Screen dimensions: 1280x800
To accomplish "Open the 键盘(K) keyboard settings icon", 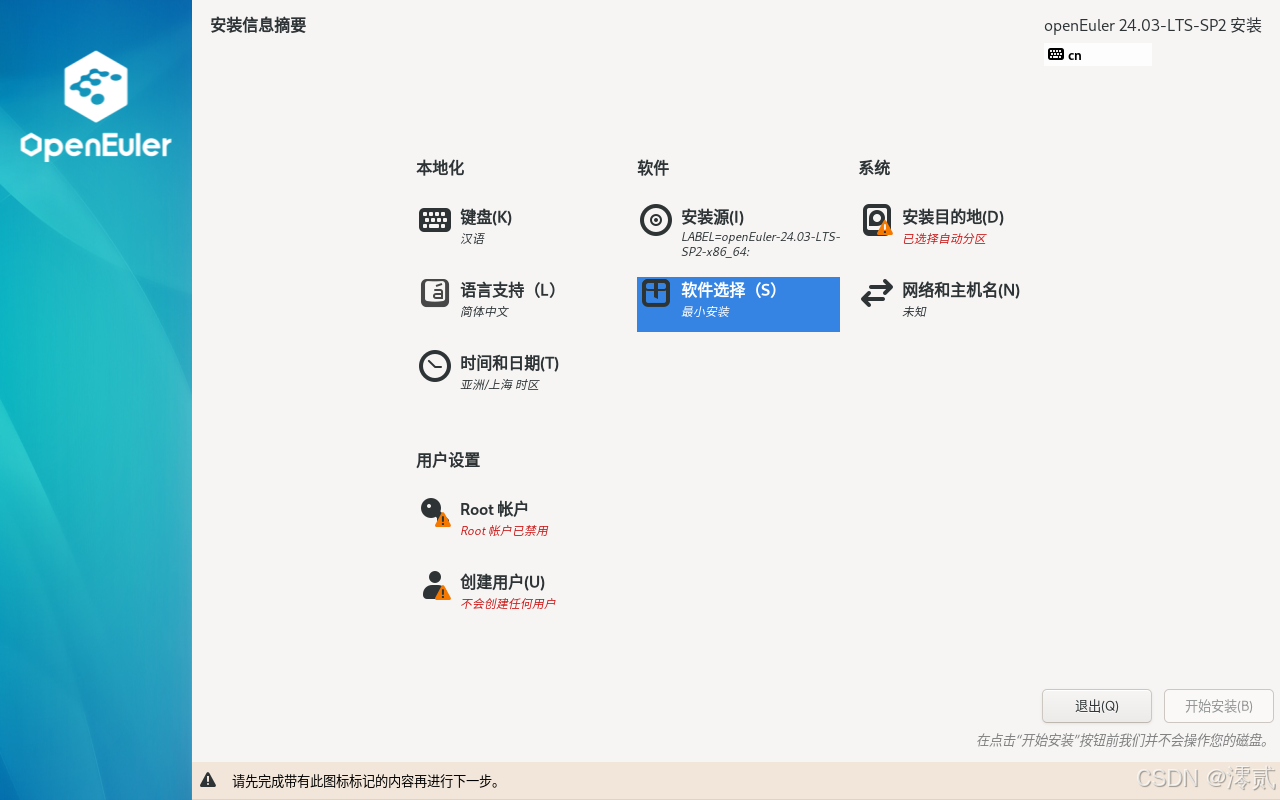I will click(434, 220).
